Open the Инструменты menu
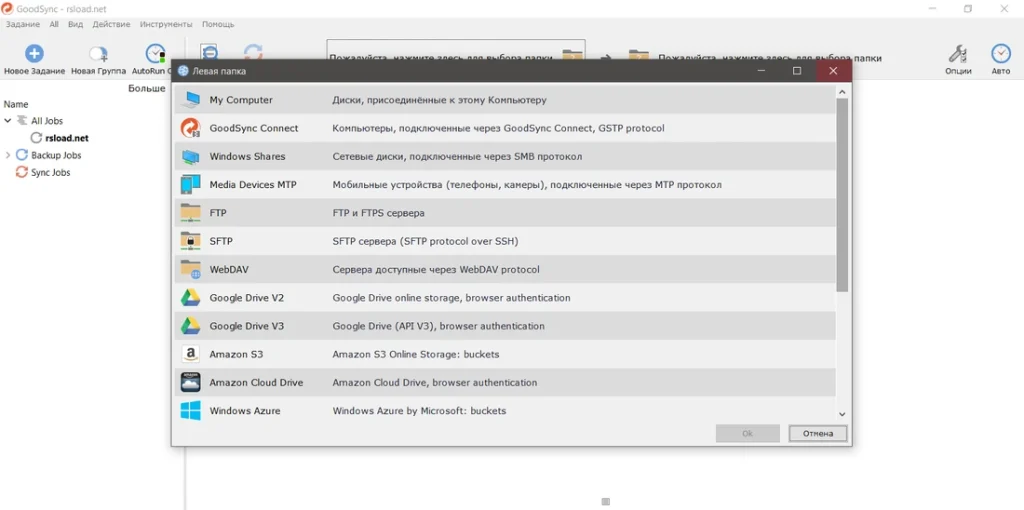This screenshot has width=1024, height=510. pyautogui.click(x=166, y=24)
